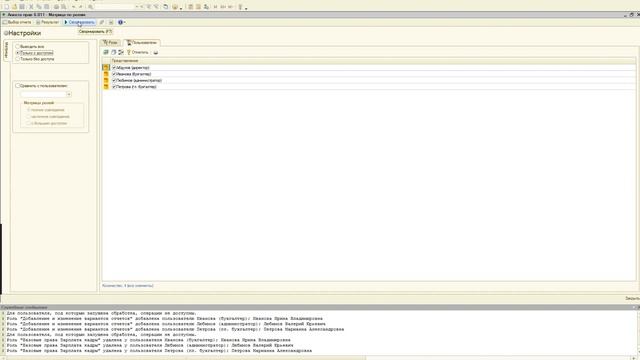Click the comparison user input field
Image resolution: width=640 pixels, height=360 pixels.
pyautogui.click(x=43, y=94)
